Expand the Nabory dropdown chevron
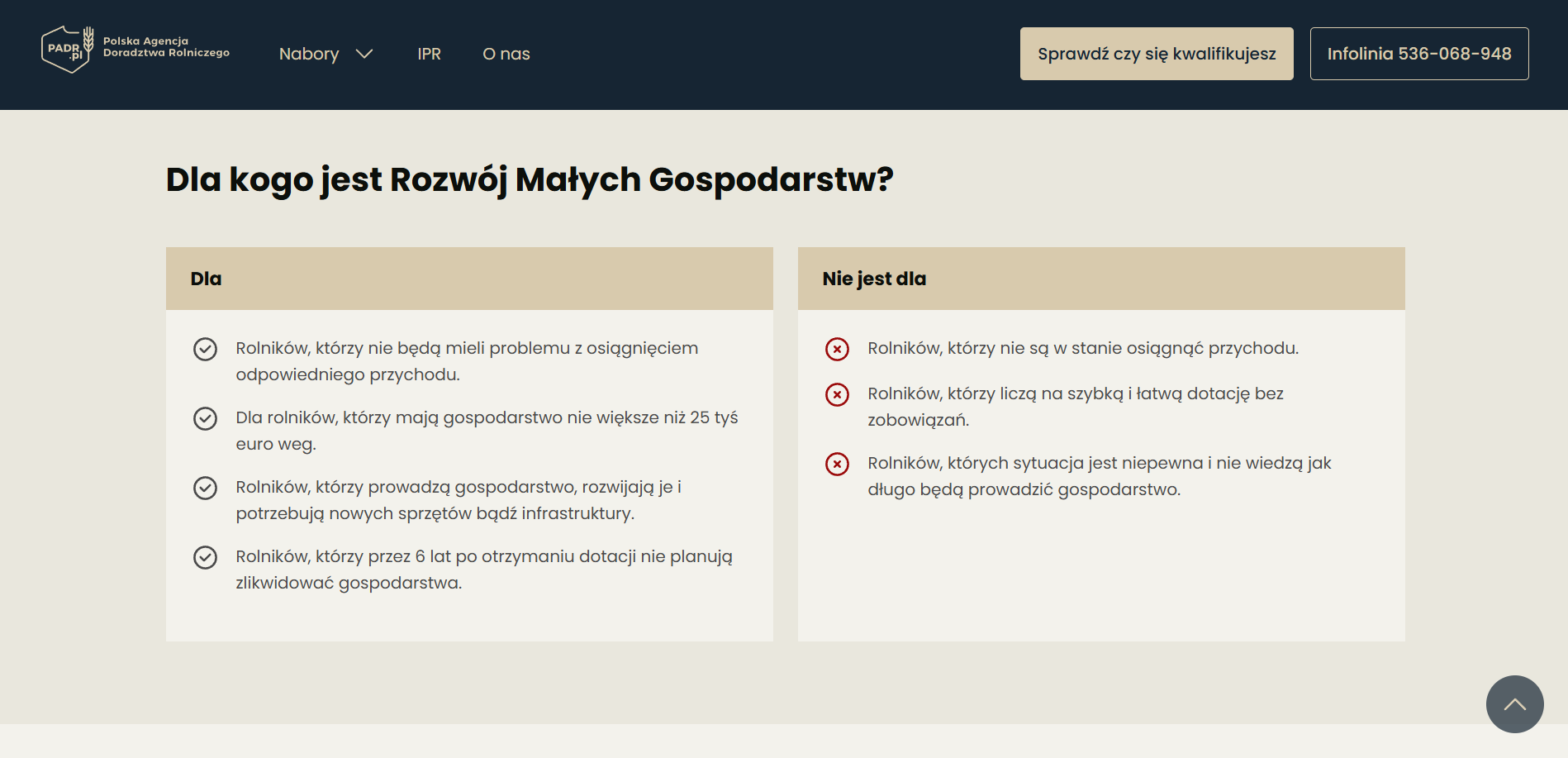Viewport: 1568px width, 758px height. coord(364,55)
